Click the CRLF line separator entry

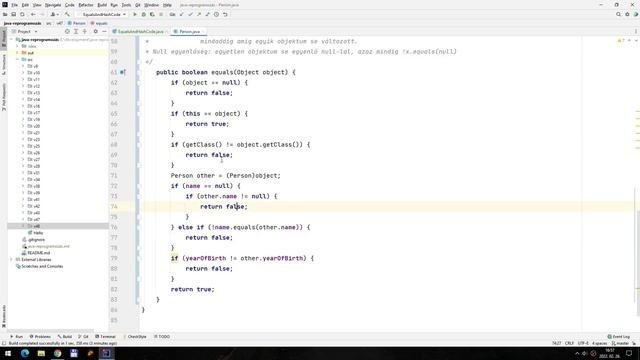pos(569,343)
